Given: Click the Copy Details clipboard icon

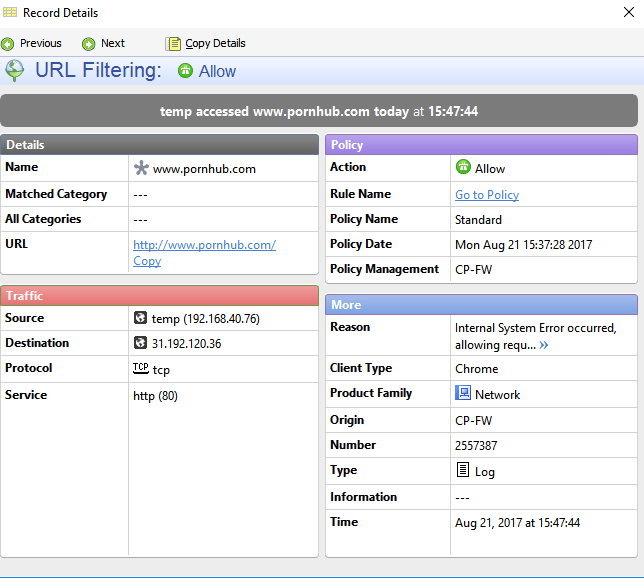Looking at the screenshot, I should [173, 44].
